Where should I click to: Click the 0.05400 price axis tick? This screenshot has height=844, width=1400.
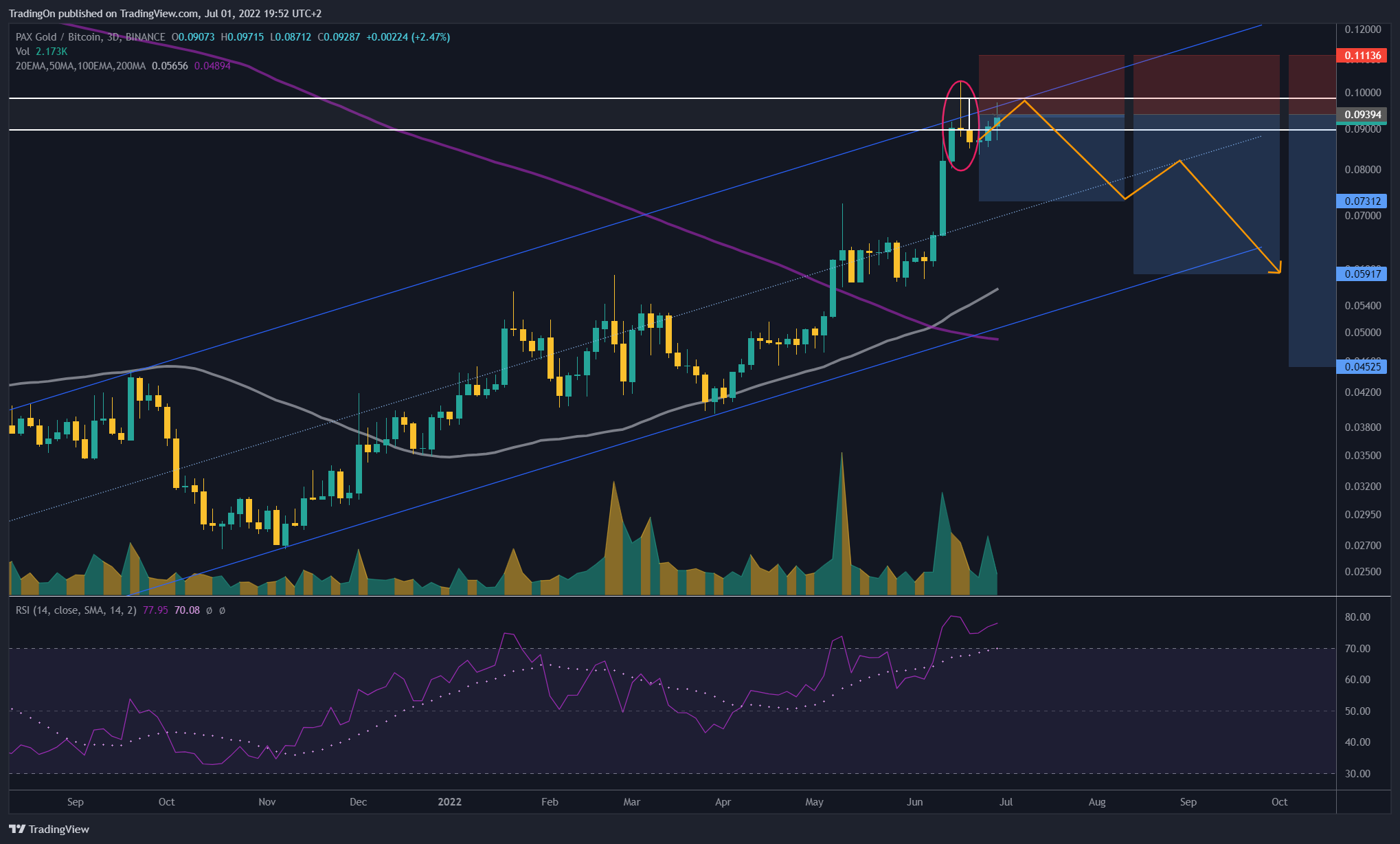tap(1362, 306)
